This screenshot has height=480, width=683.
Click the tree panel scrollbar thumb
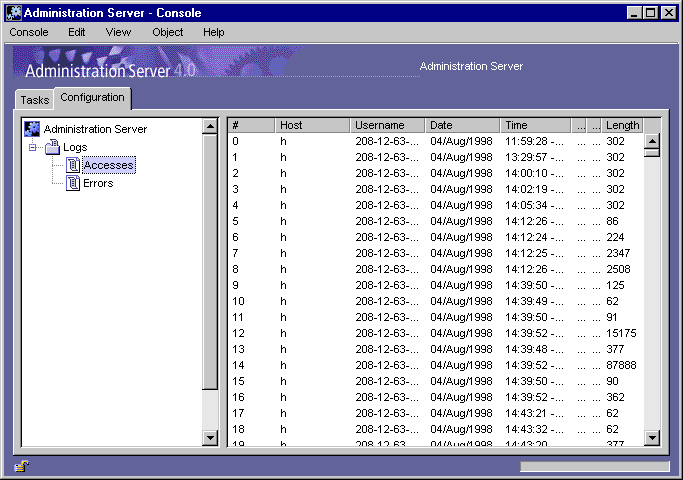pyautogui.click(x=210, y=262)
